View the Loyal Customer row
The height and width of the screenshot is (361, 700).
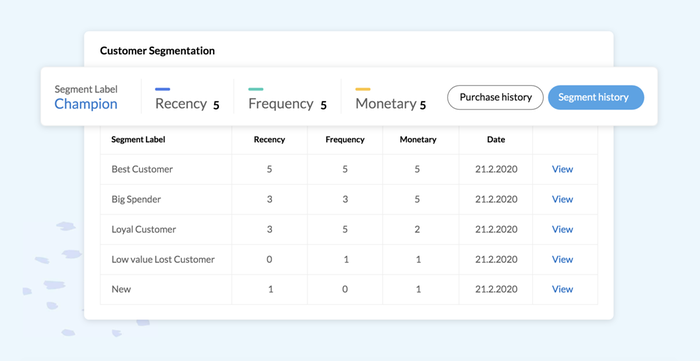pyautogui.click(x=562, y=229)
